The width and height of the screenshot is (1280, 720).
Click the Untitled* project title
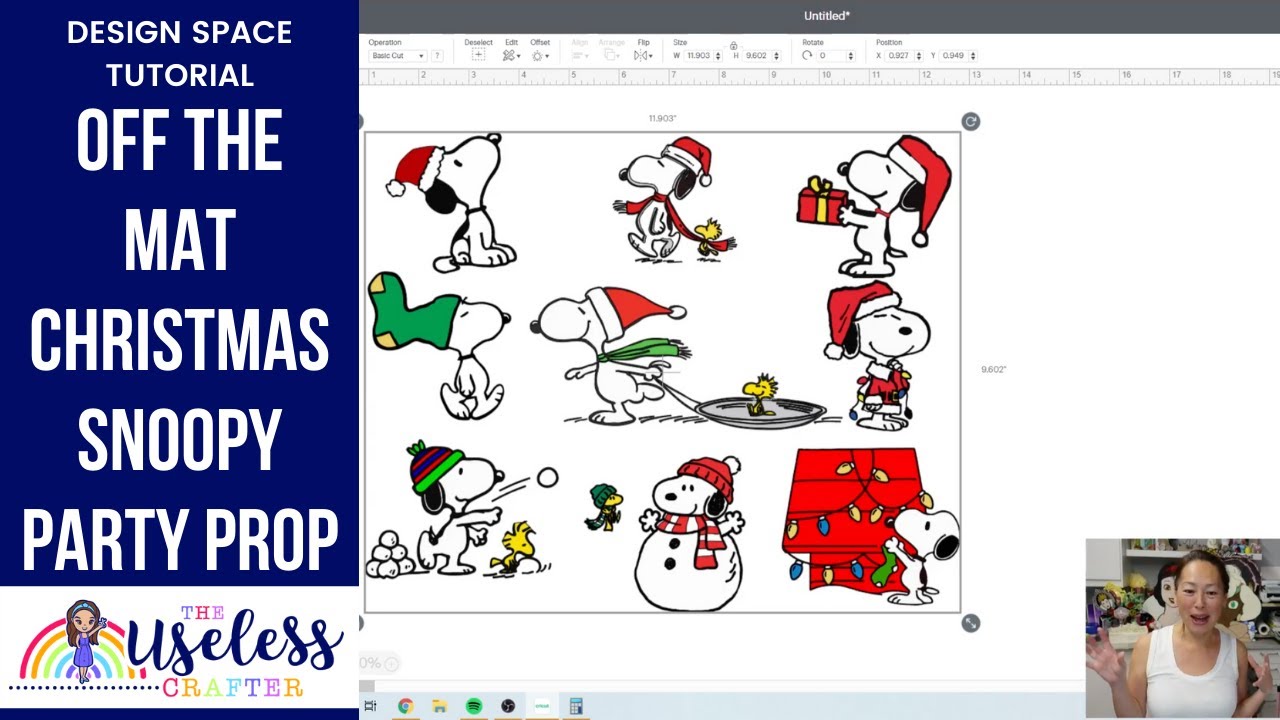826,16
